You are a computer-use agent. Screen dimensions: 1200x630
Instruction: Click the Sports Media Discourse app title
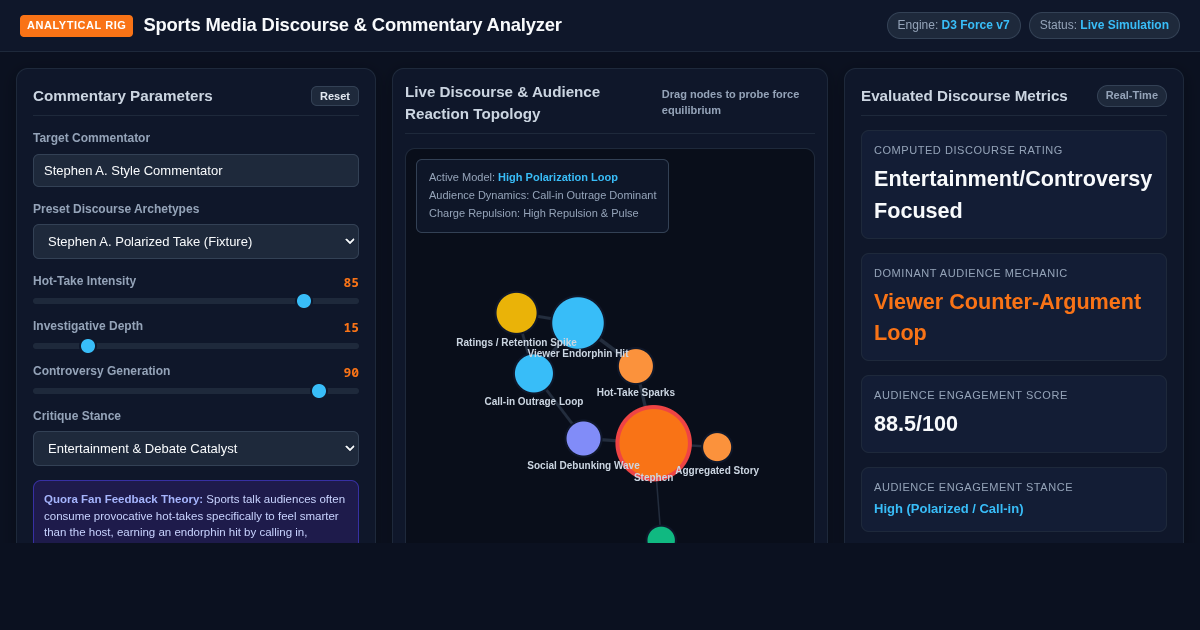(x=353, y=25)
